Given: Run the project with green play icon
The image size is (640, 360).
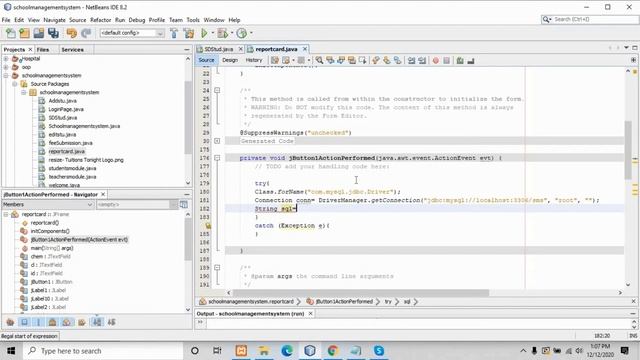Looking at the screenshot, I should 204,33.
